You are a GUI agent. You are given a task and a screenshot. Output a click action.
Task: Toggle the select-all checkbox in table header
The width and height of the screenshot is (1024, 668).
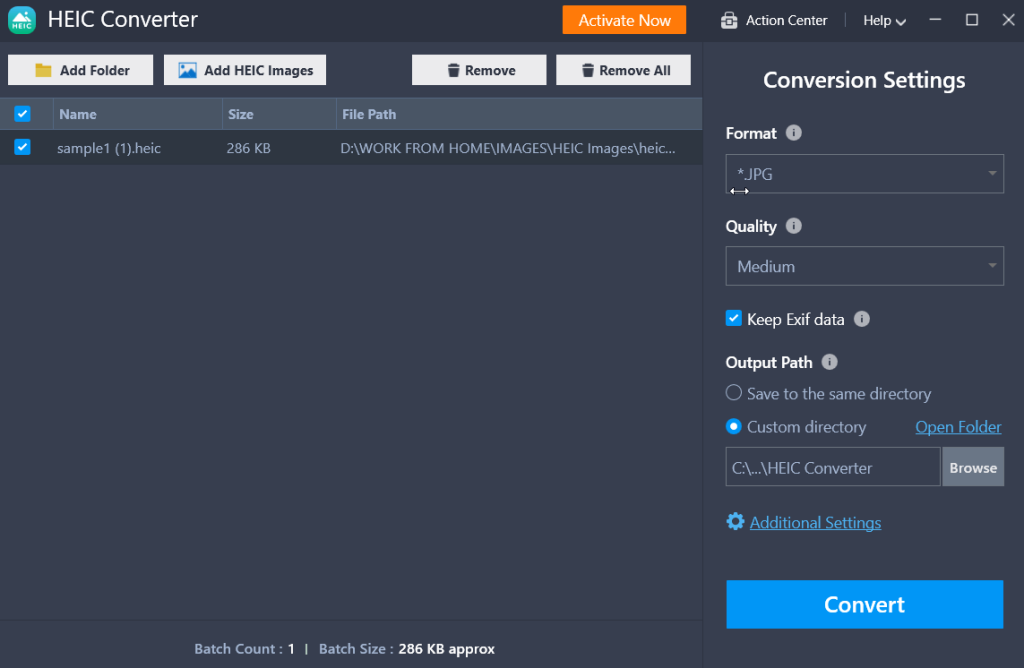(22, 114)
